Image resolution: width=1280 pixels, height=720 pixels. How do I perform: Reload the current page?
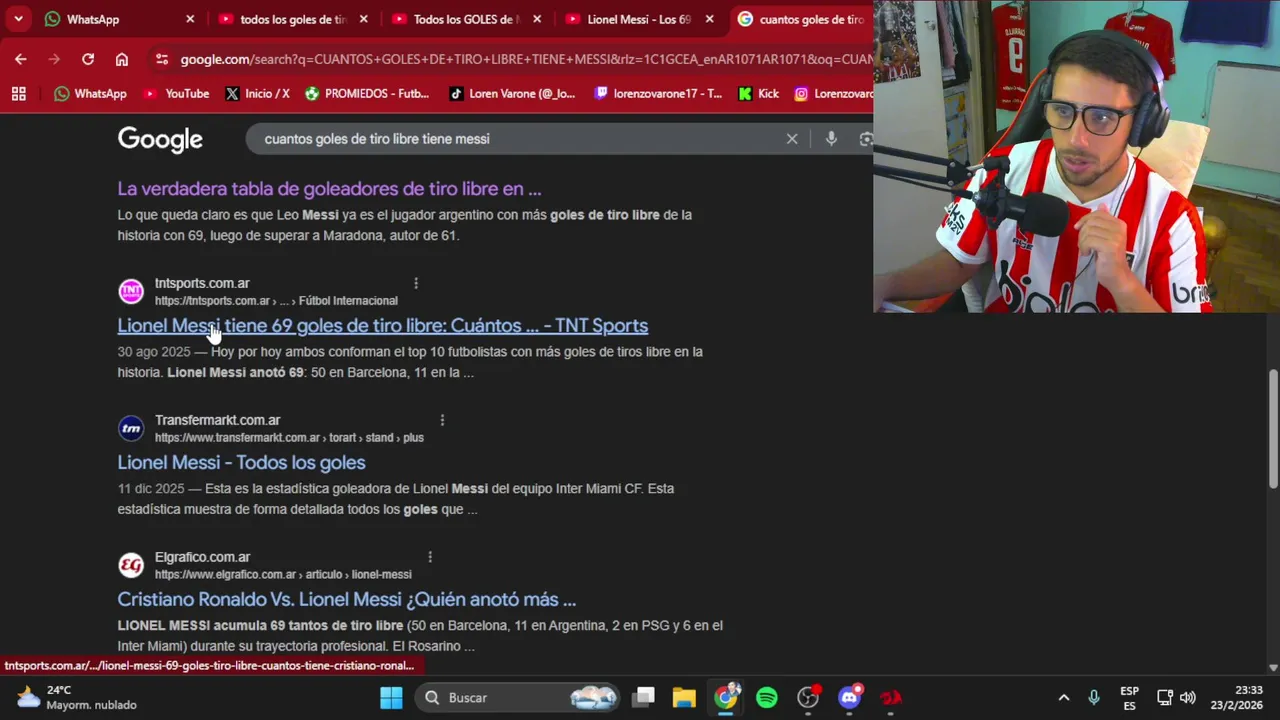pos(88,59)
